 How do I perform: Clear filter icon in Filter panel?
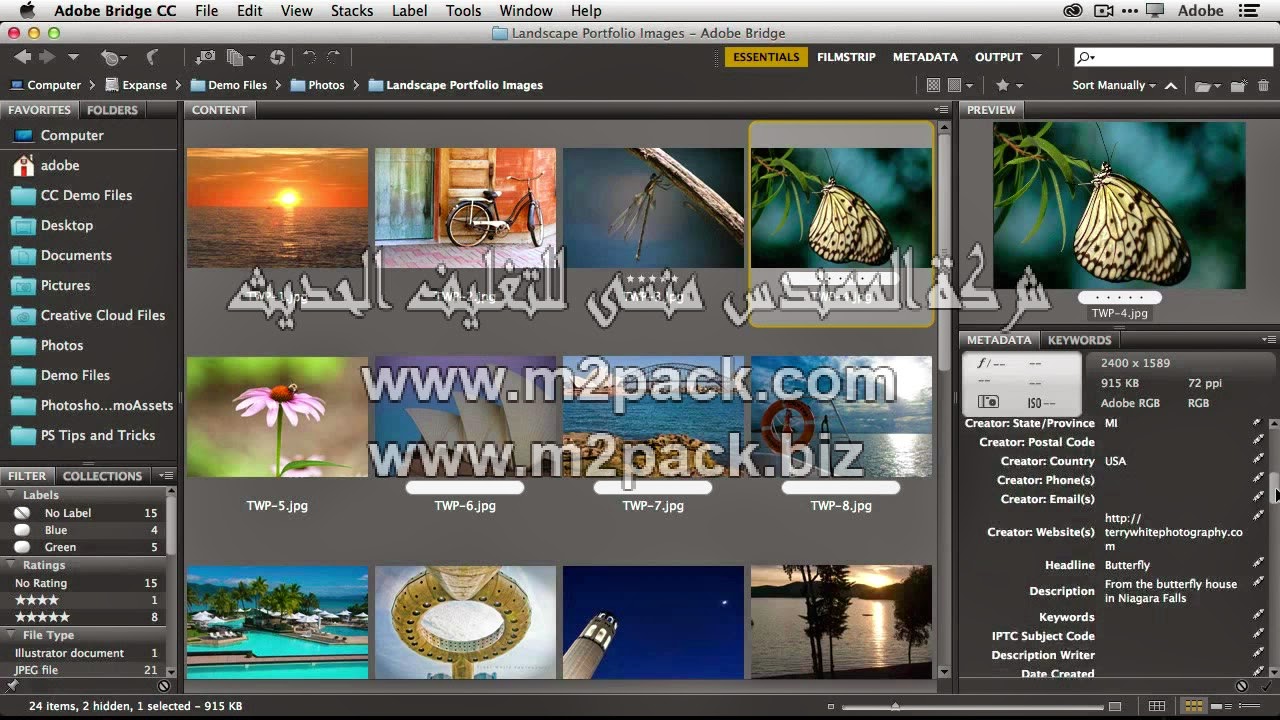click(x=164, y=686)
